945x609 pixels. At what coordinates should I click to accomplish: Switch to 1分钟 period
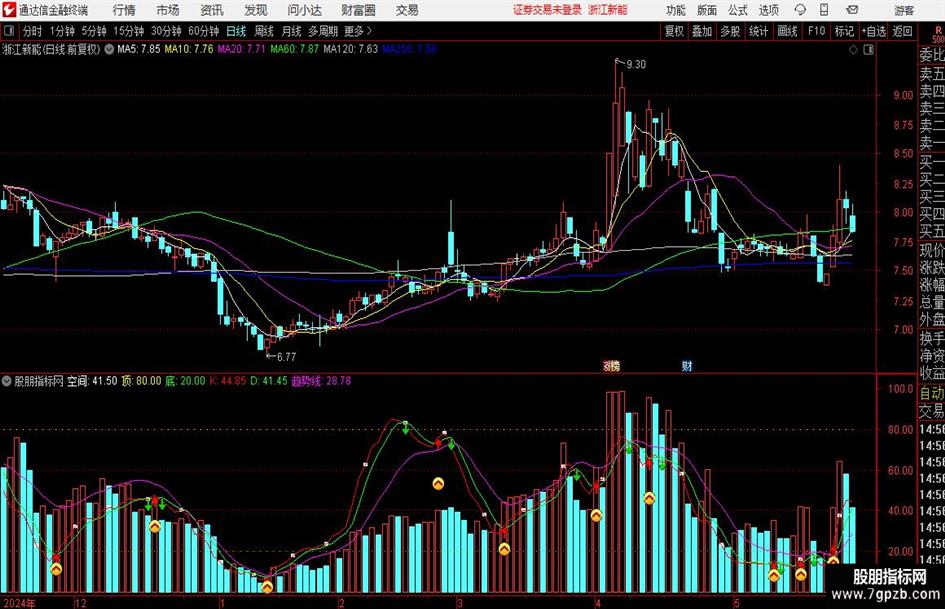click(x=62, y=31)
